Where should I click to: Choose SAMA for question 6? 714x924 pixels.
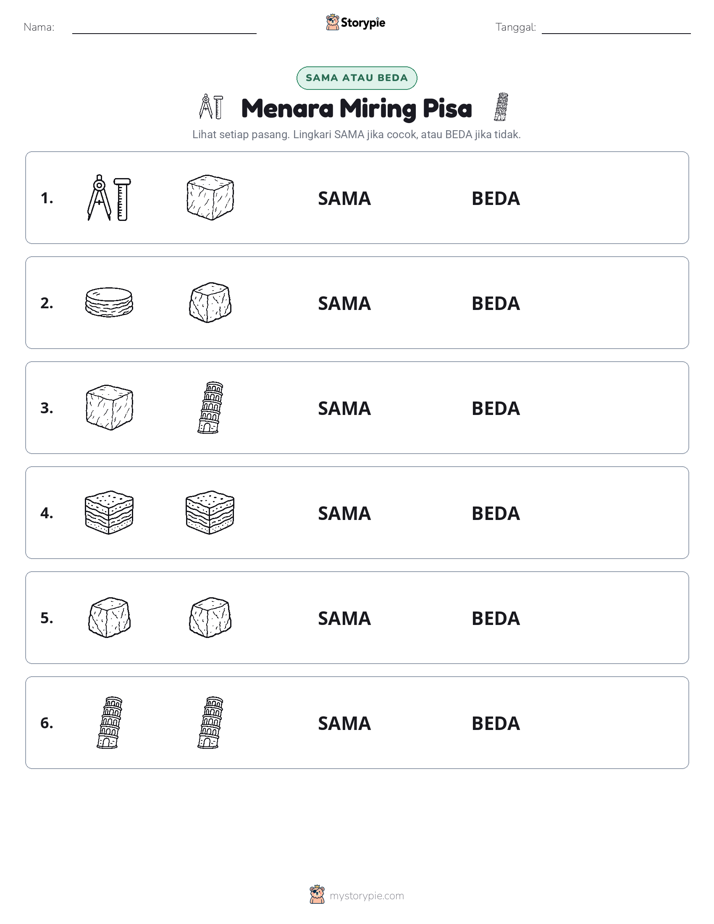(344, 723)
